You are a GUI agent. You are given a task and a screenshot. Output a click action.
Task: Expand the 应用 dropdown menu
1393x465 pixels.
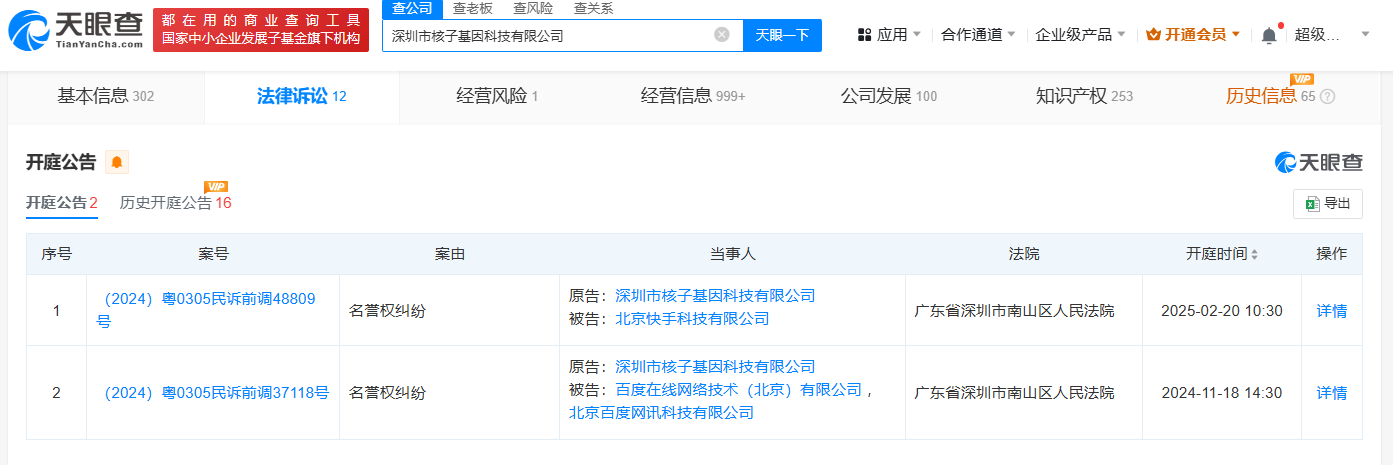(x=915, y=35)
